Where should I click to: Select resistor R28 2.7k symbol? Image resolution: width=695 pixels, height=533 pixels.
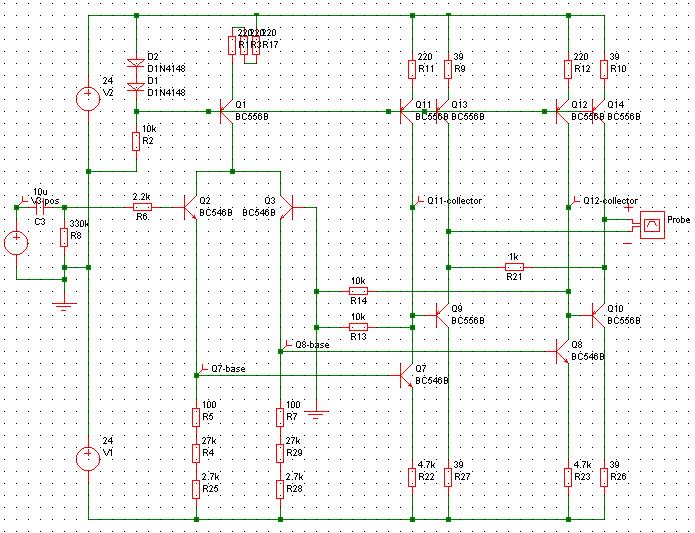(x=280, y=489)
